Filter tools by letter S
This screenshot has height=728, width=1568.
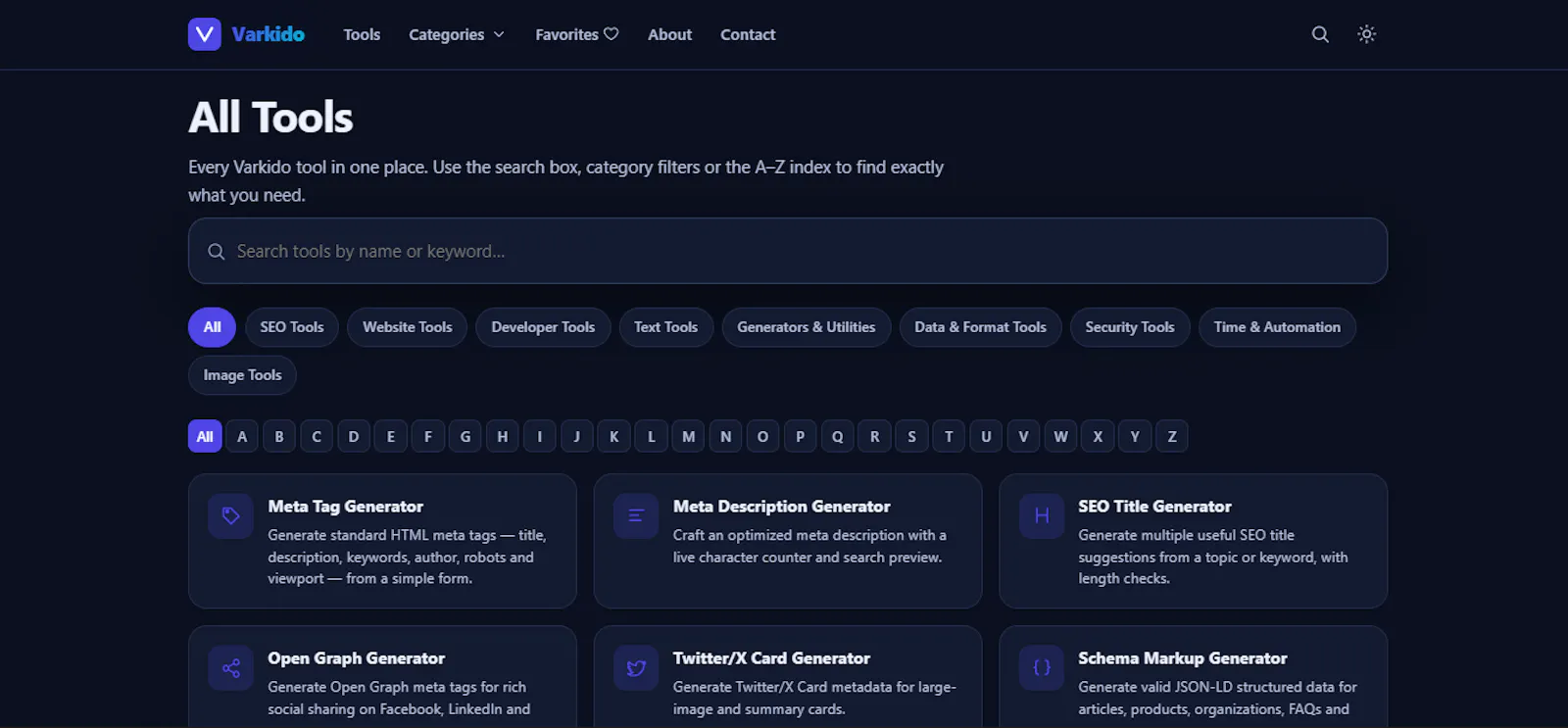912,436
